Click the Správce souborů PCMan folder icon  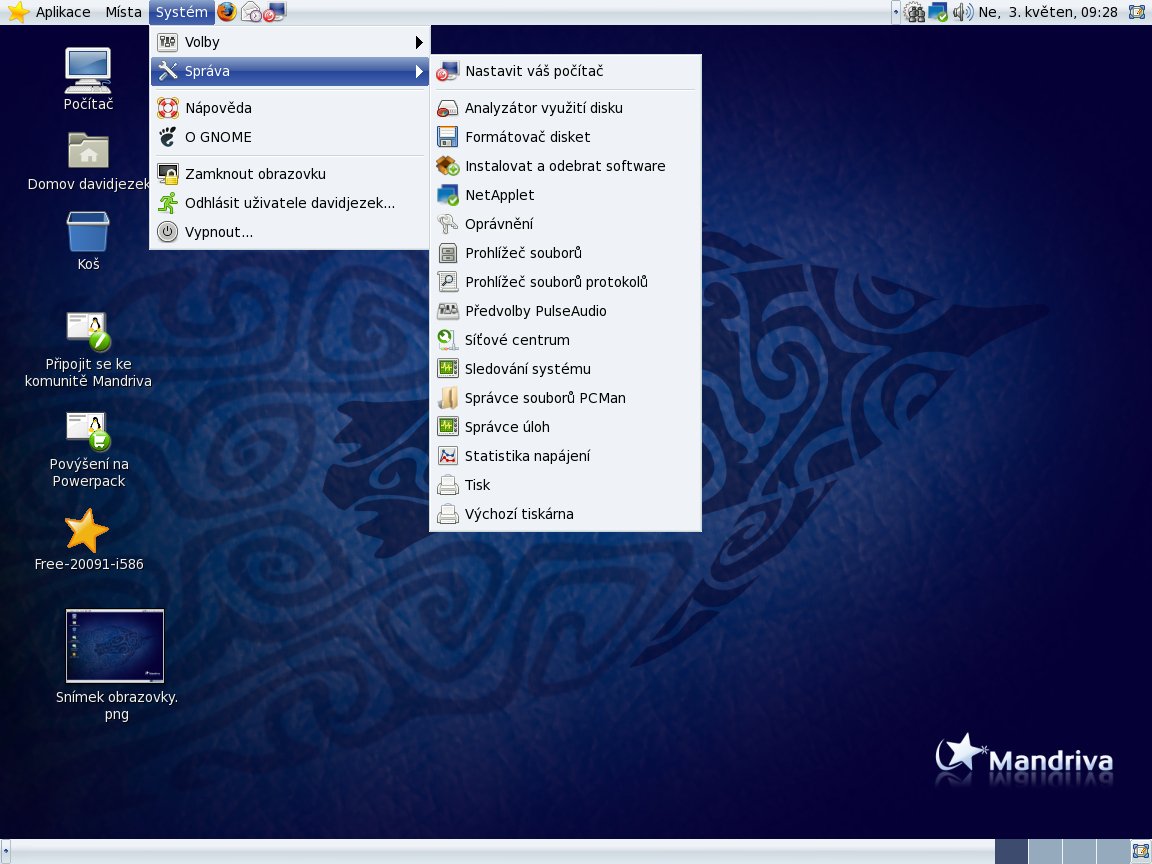point(447,398)
